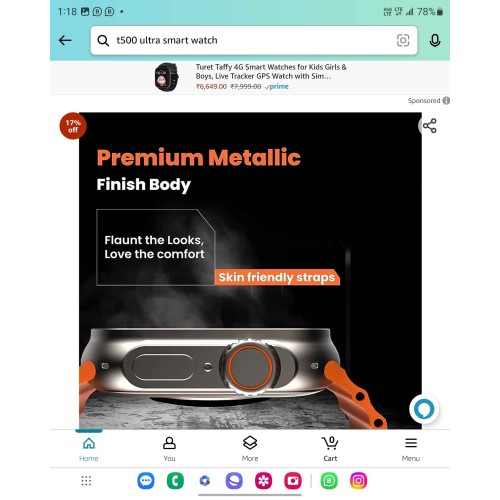Tap the back arrow beside search bar
Viewport: 500px width, 500px height.
(65, 41)
